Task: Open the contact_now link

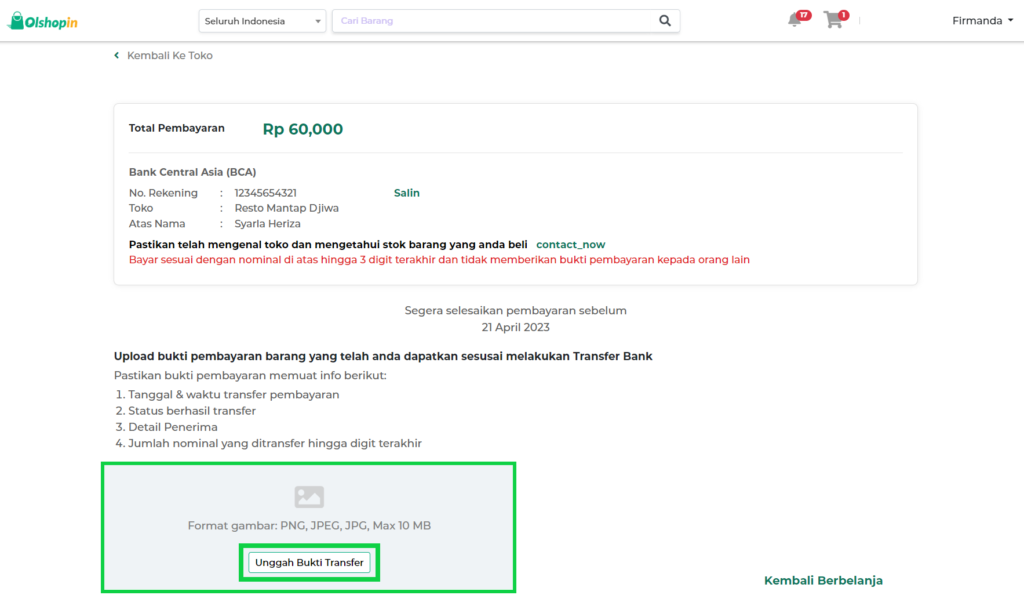Action: pos(570,243)
